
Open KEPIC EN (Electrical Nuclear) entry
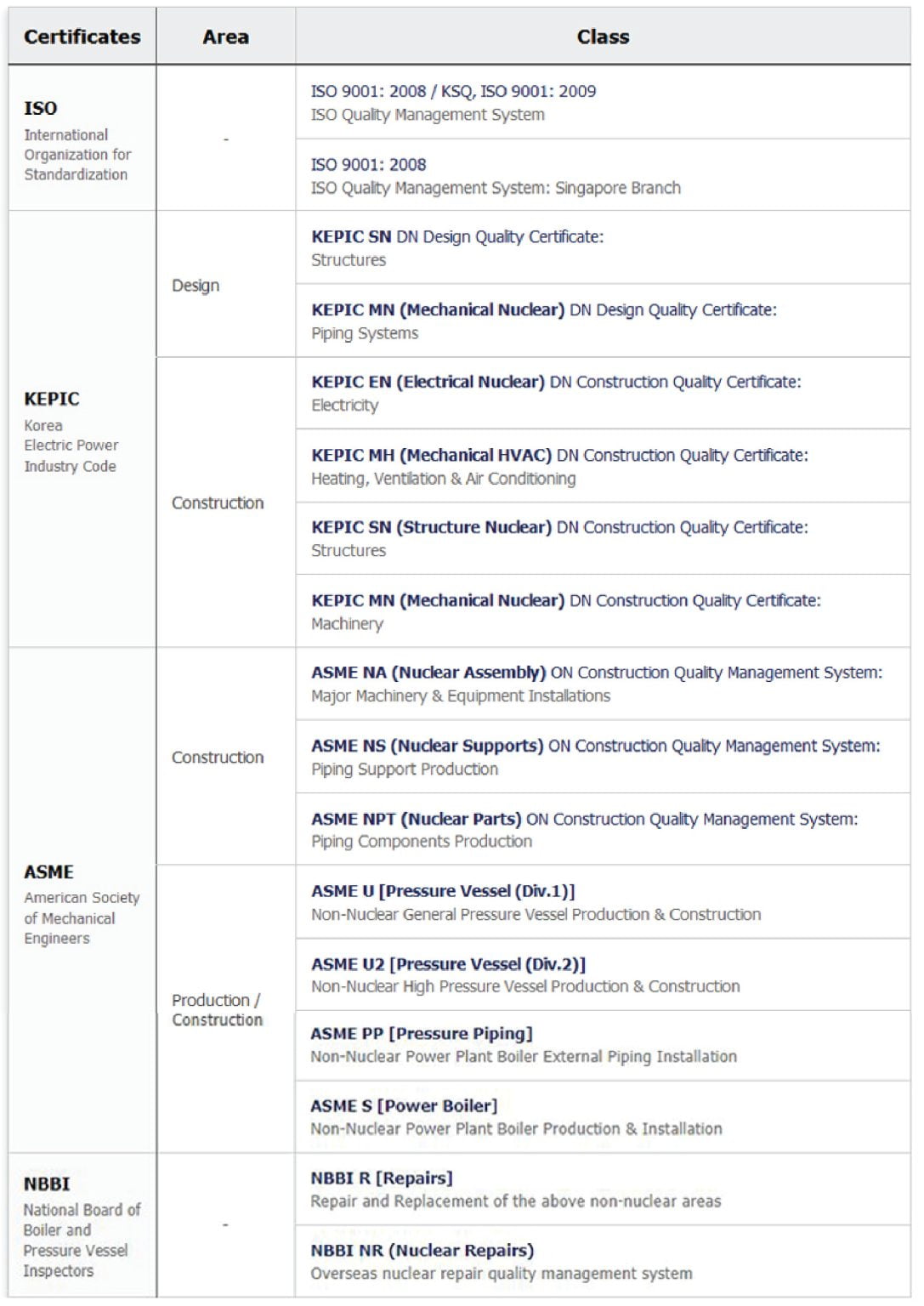(x=555, y=383)
